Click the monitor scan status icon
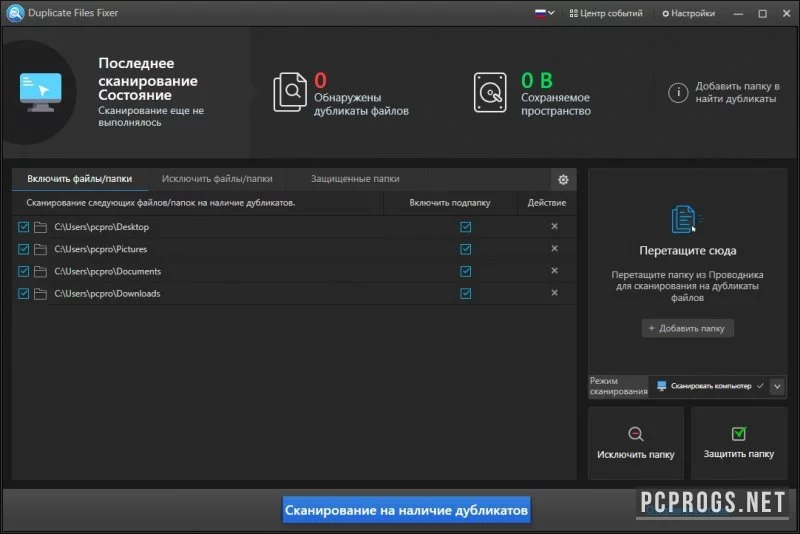The height and width of the screenshot is (534, 800). tap(40, 92)
